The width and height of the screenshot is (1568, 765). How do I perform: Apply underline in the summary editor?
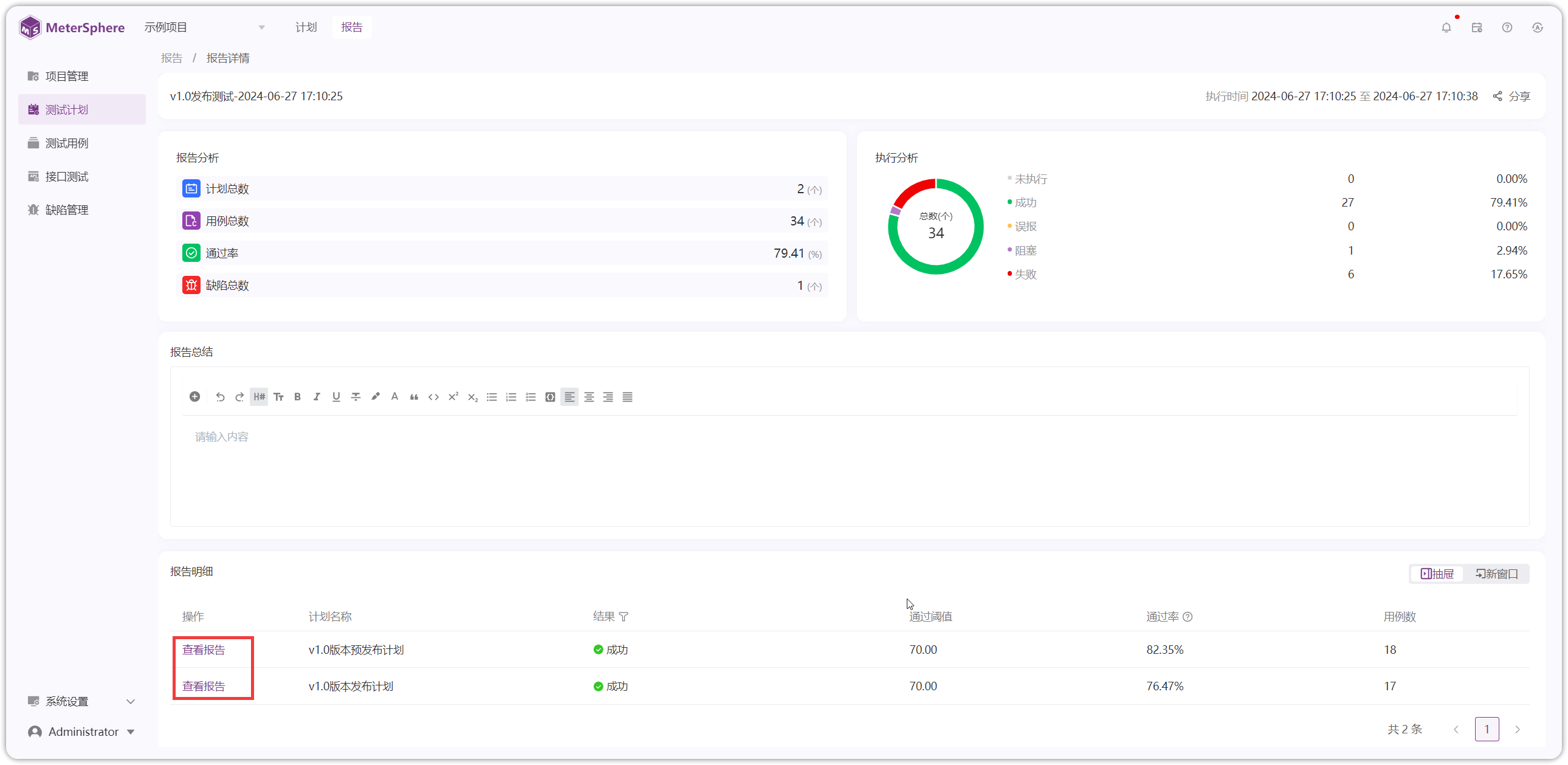337,397
